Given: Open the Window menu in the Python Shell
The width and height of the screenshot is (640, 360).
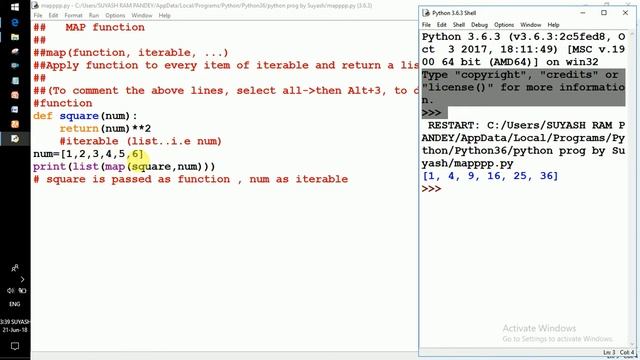Looking at the screenshot, I should pyautogui.click(x=531, y=24).
